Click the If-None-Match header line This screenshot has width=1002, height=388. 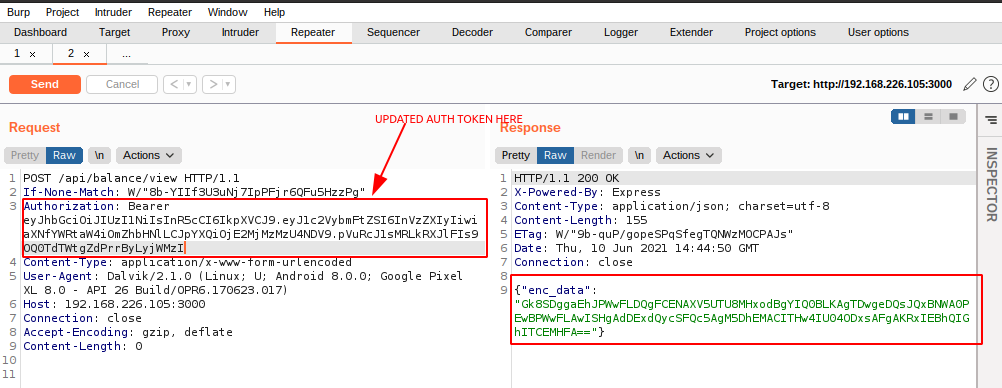click(194, 192)
